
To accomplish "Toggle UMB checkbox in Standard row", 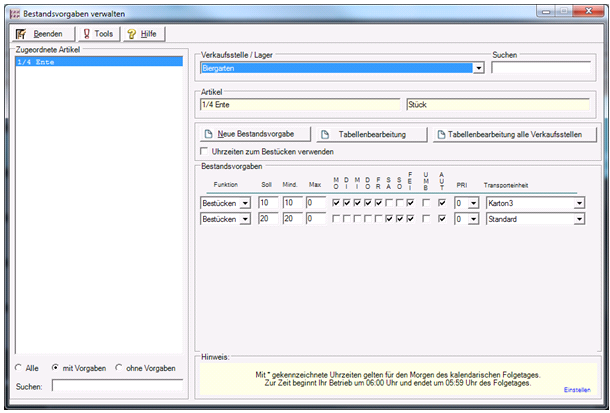I will [426, 219].
